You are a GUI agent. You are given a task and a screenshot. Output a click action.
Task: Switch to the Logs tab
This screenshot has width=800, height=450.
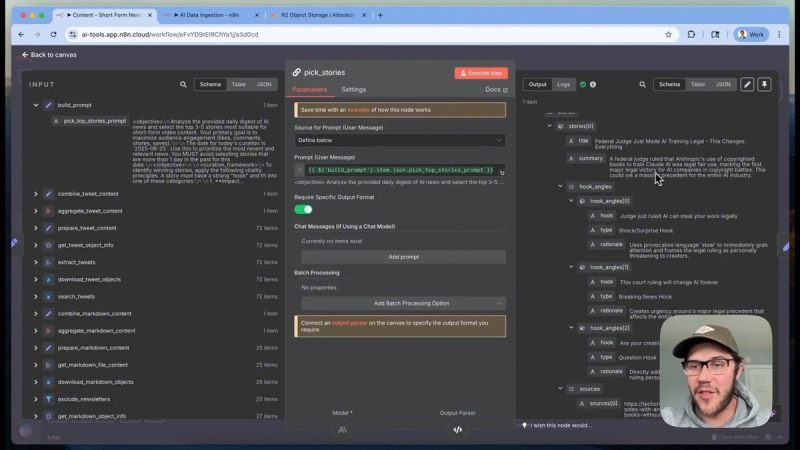564,84
